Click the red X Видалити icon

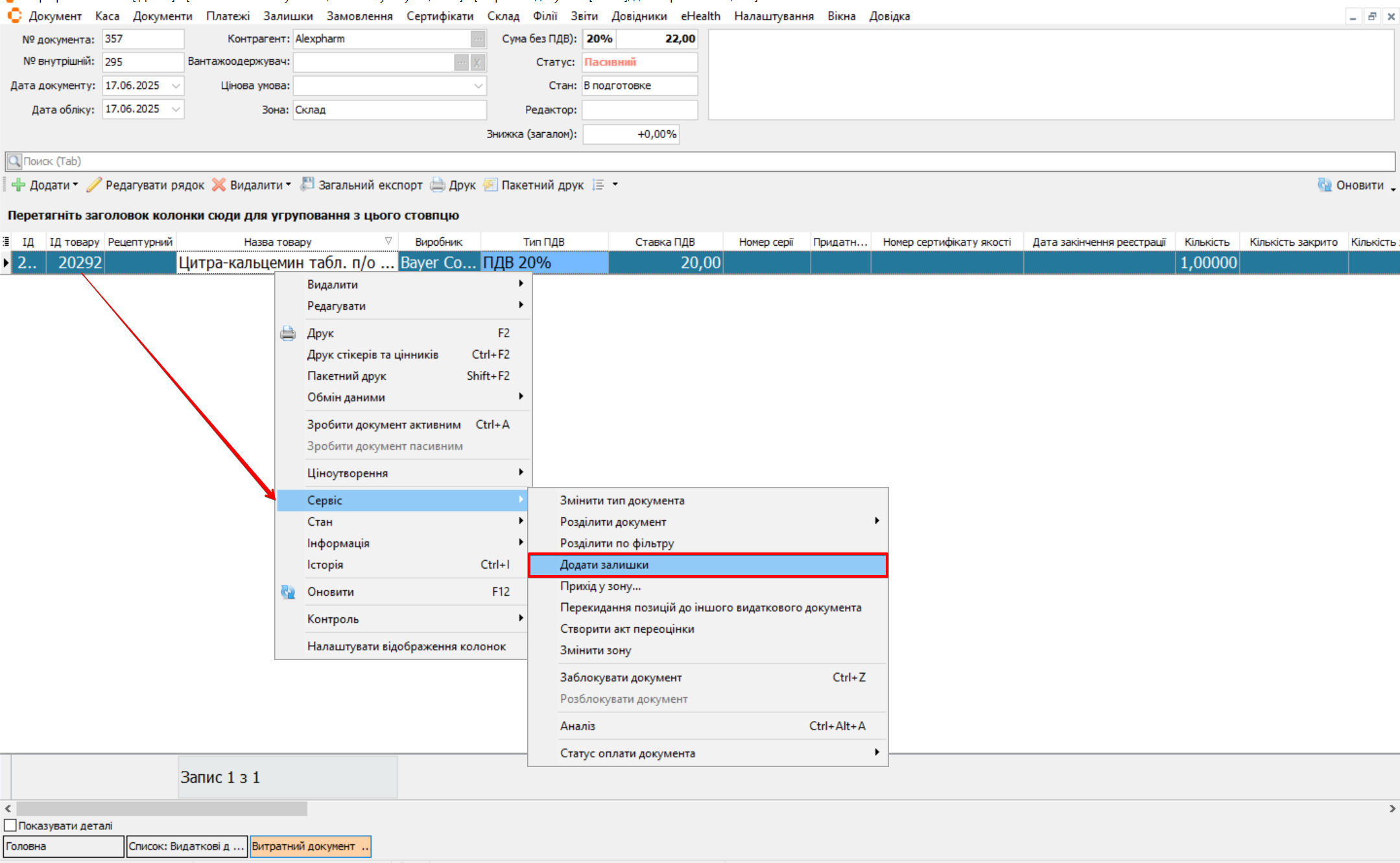[219, 185]
